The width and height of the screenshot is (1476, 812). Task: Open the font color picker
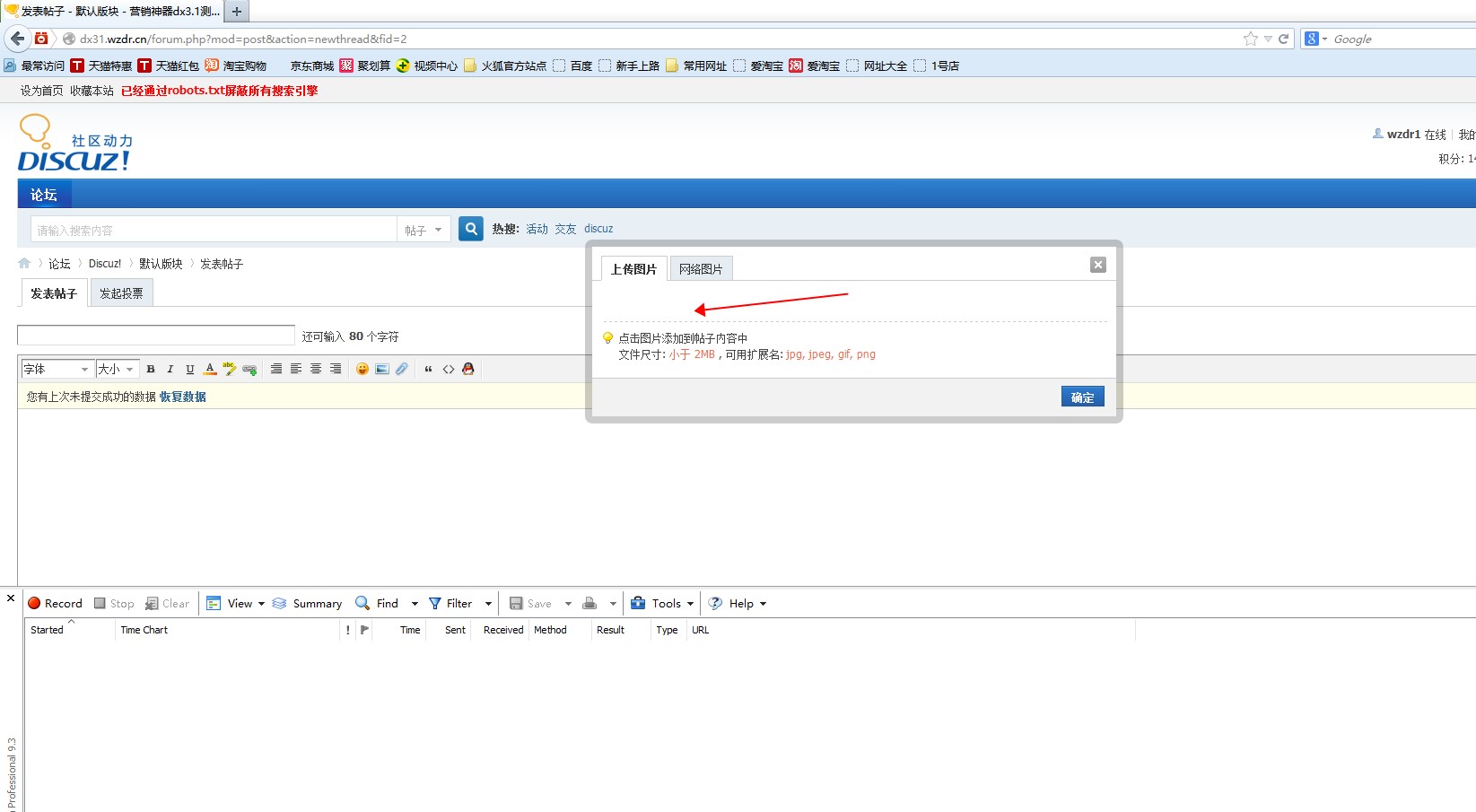pos(209,369)
